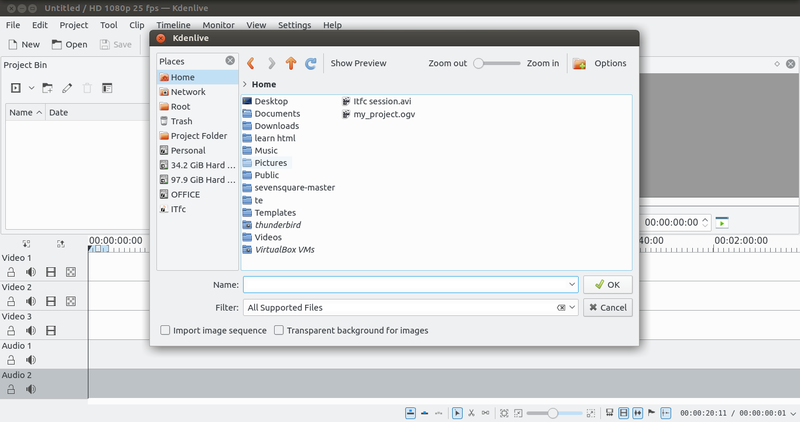Mute the Audio 2 track
Screen dimensions: 800x422
[x=31, y=389]
